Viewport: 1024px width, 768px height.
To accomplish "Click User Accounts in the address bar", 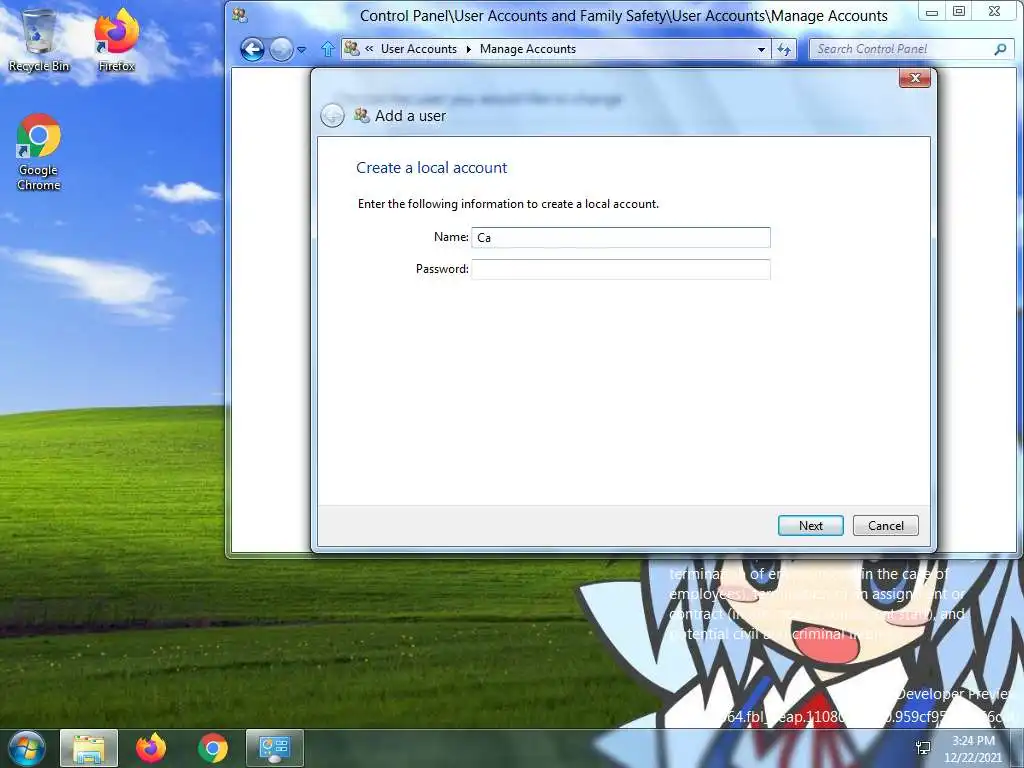I will 419,49.
